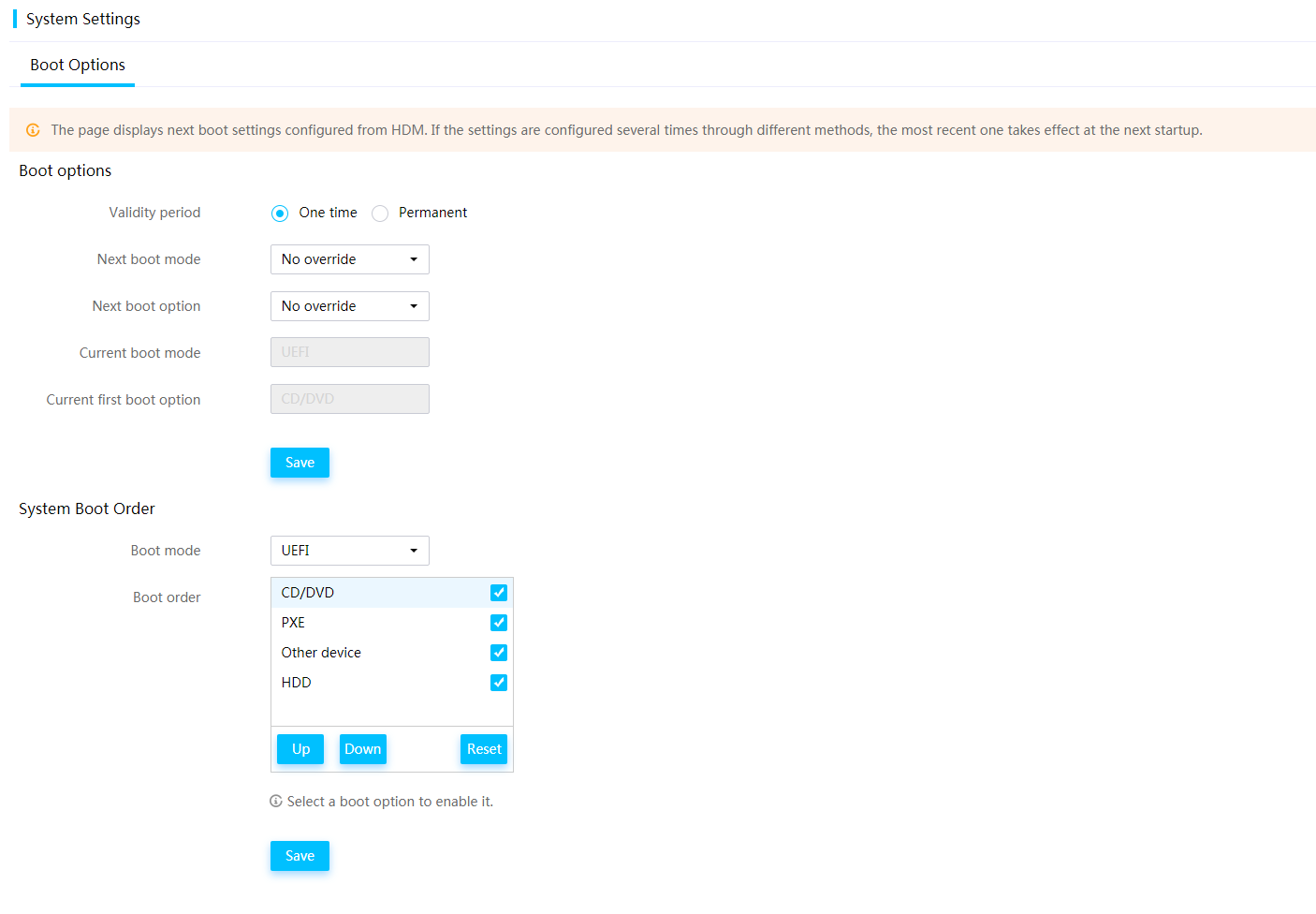Open the Next boot mode dropdown
This screenshot has width=1316, height=914.
click(350, 259)
